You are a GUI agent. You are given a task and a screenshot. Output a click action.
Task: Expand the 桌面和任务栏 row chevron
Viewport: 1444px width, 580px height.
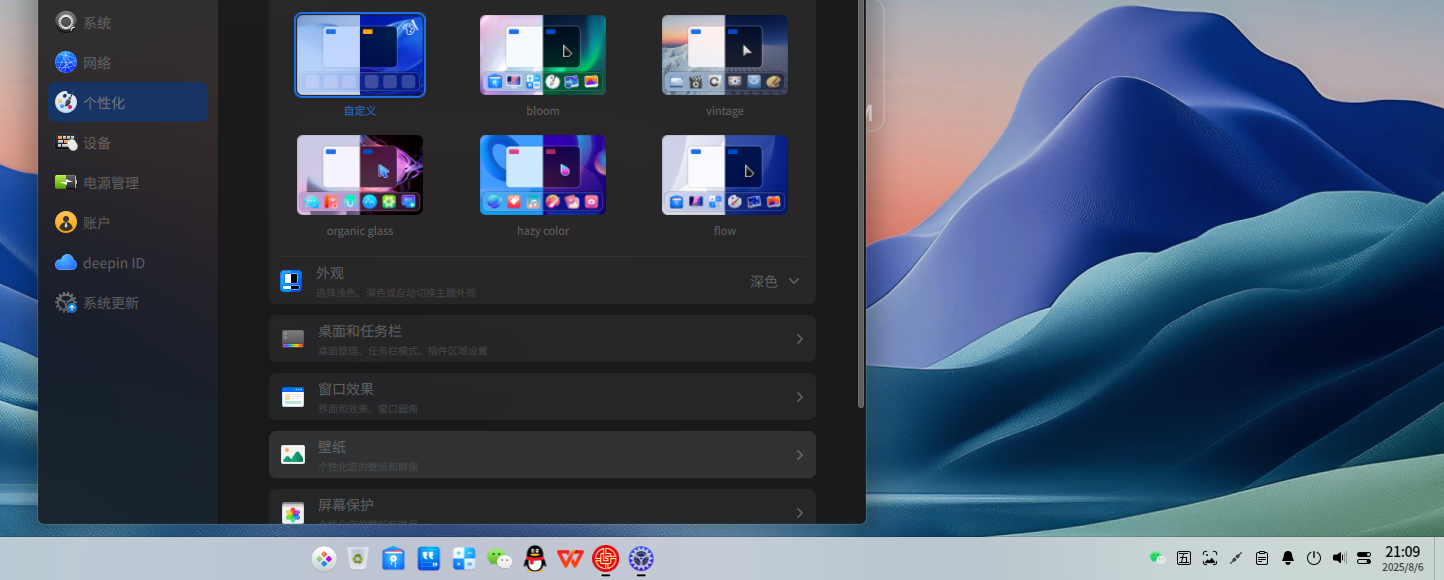pyautogui.click(x=800, y=339)
